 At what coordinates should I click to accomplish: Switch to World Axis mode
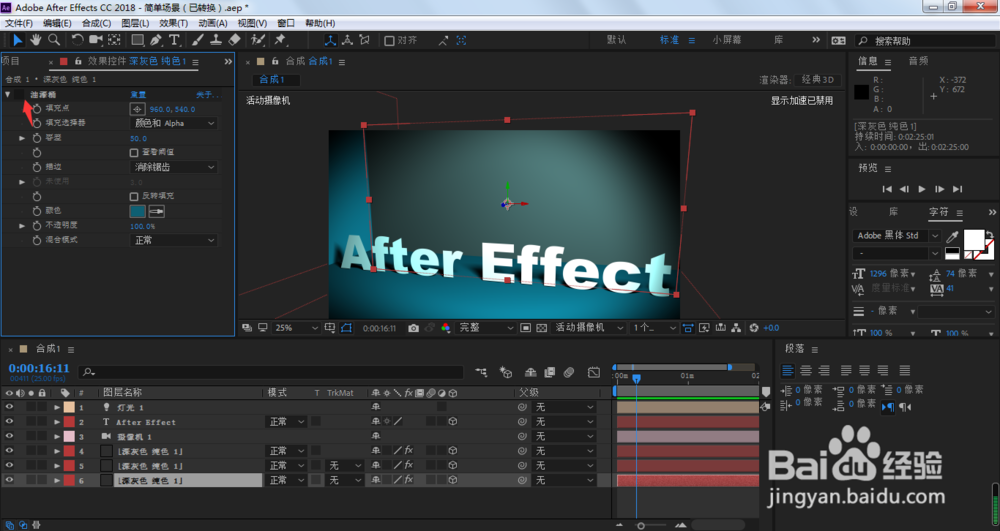click(x=348, y=40)
